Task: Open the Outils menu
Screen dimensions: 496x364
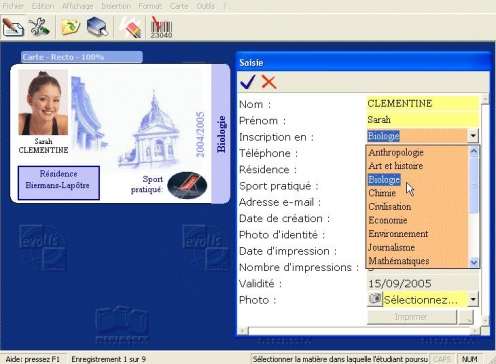Action: 206,6
